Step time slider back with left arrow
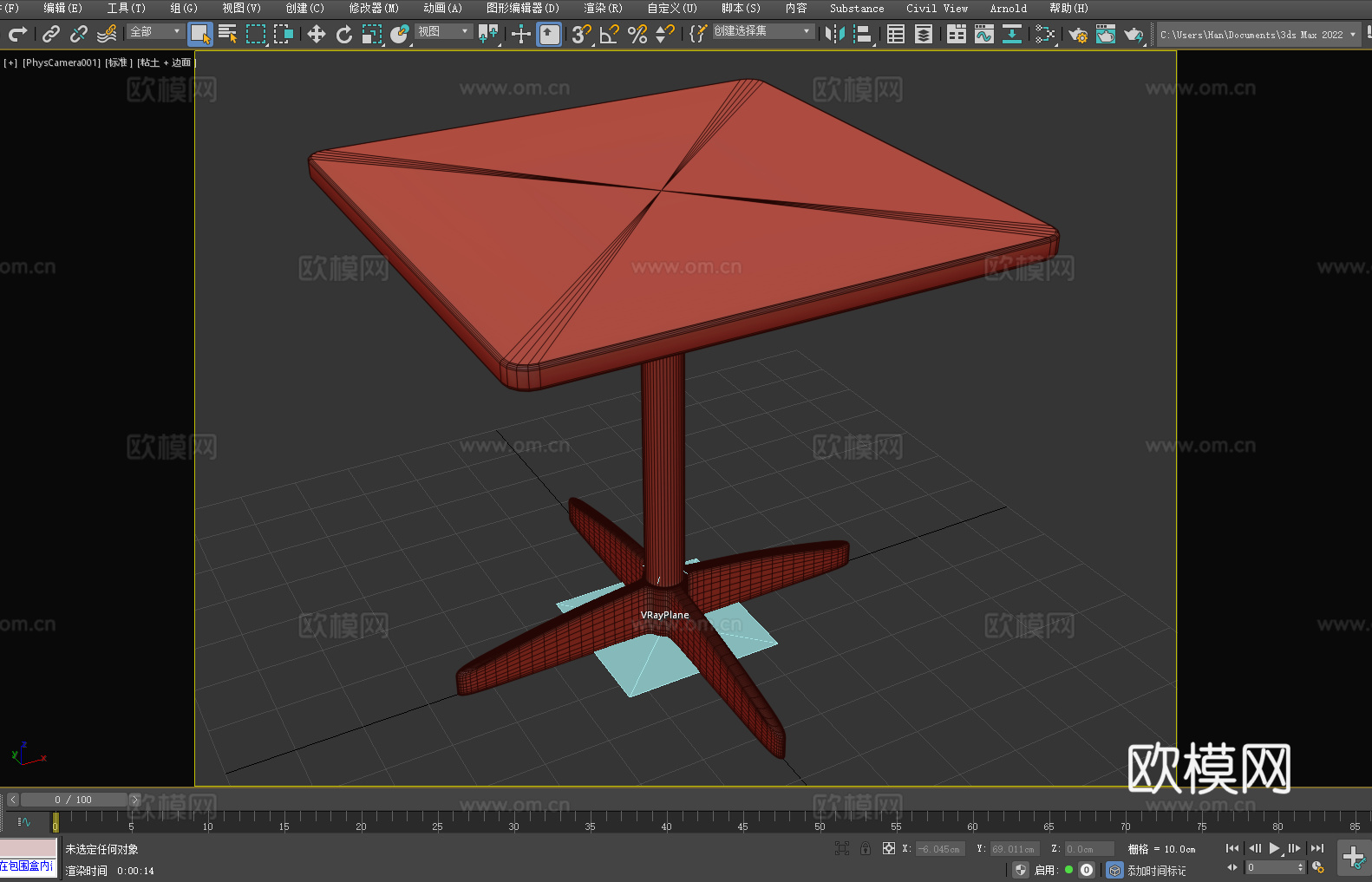 pyautogui.click(x=13, y=800)
